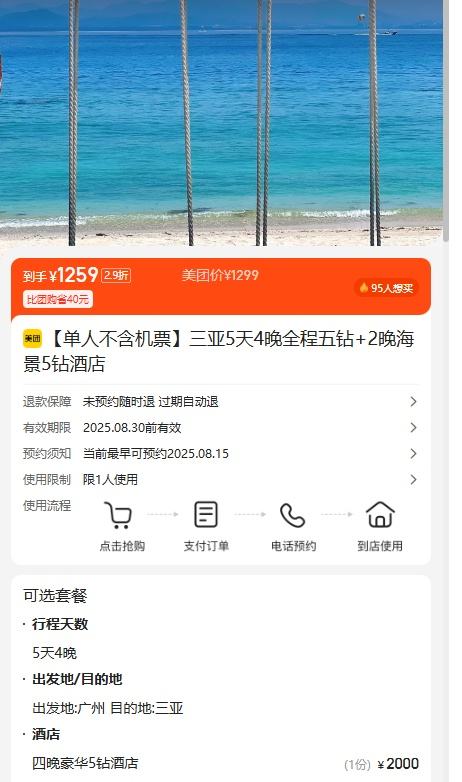
Task: Open the 未预约随时退 过期自动退 details
Action: click(151, 401)
